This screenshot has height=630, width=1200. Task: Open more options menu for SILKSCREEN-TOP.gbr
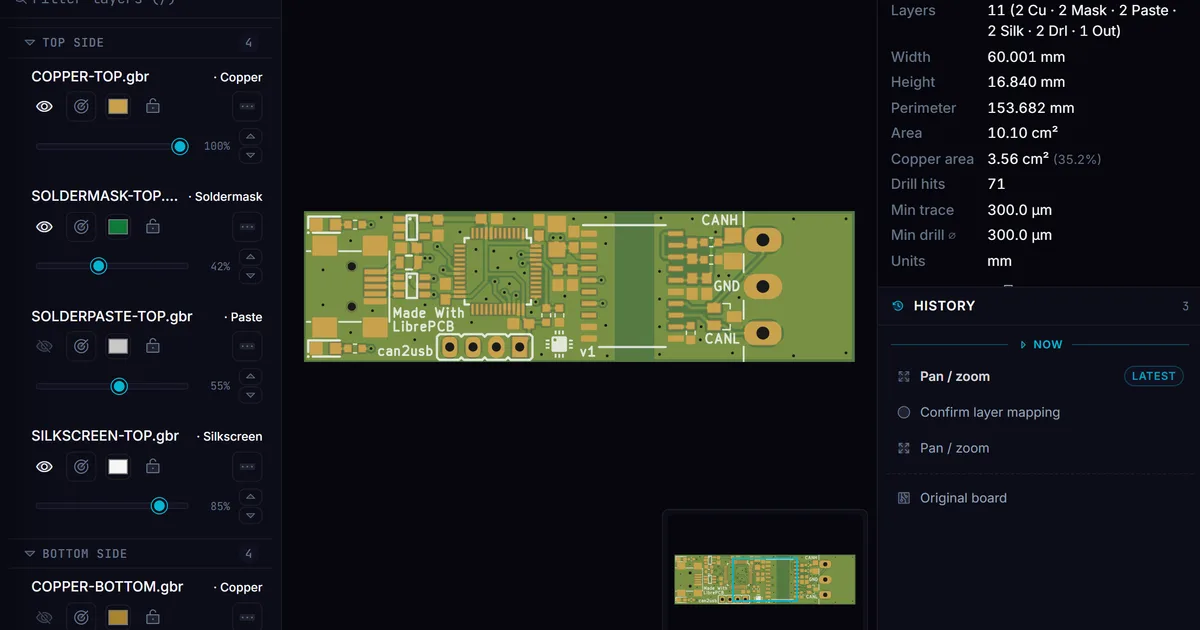247,466
